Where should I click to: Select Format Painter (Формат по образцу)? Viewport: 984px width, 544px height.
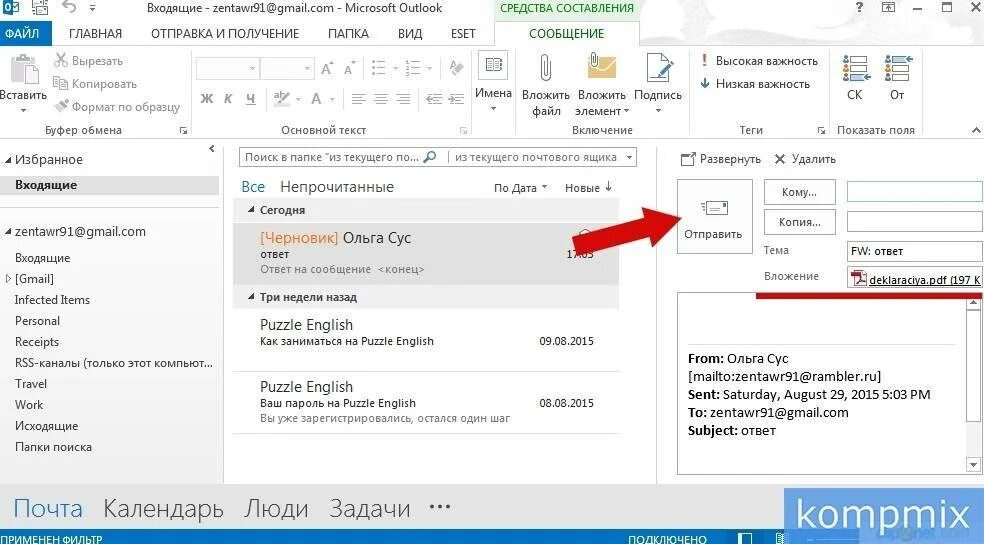point(117,107)
